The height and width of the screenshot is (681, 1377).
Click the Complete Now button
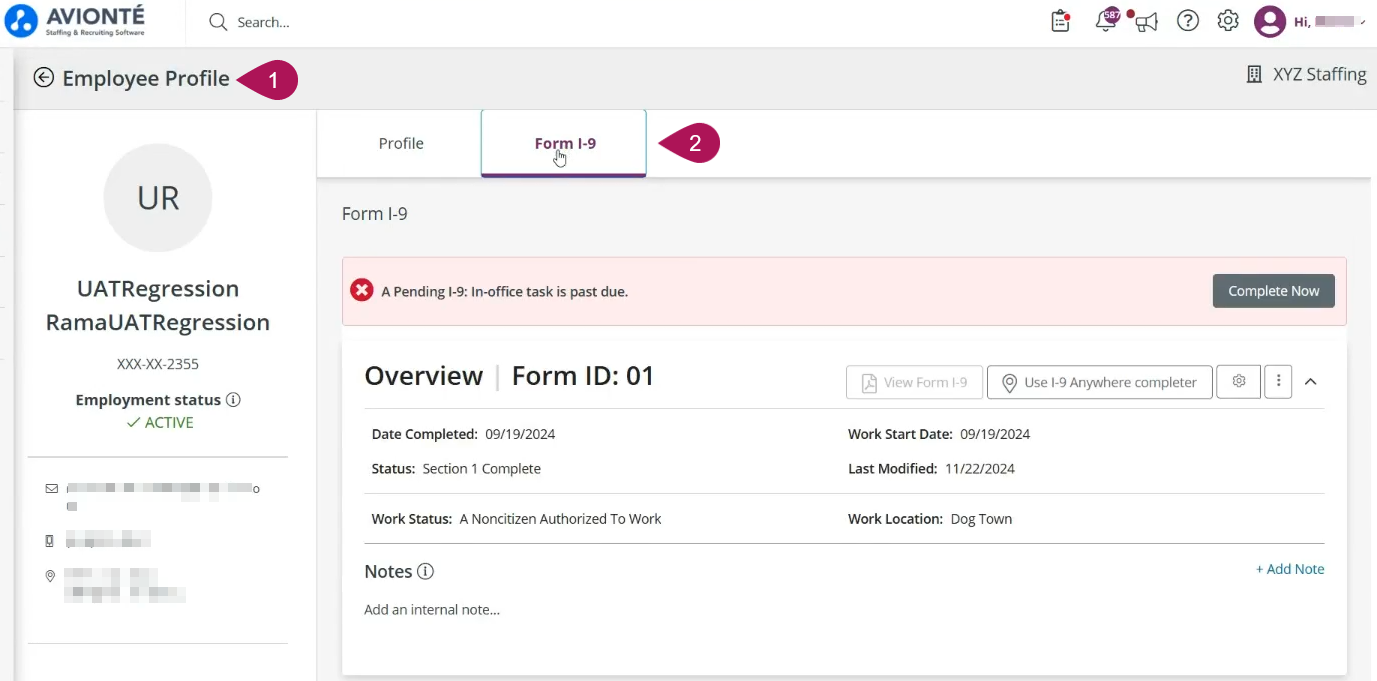pos(1274,291)
